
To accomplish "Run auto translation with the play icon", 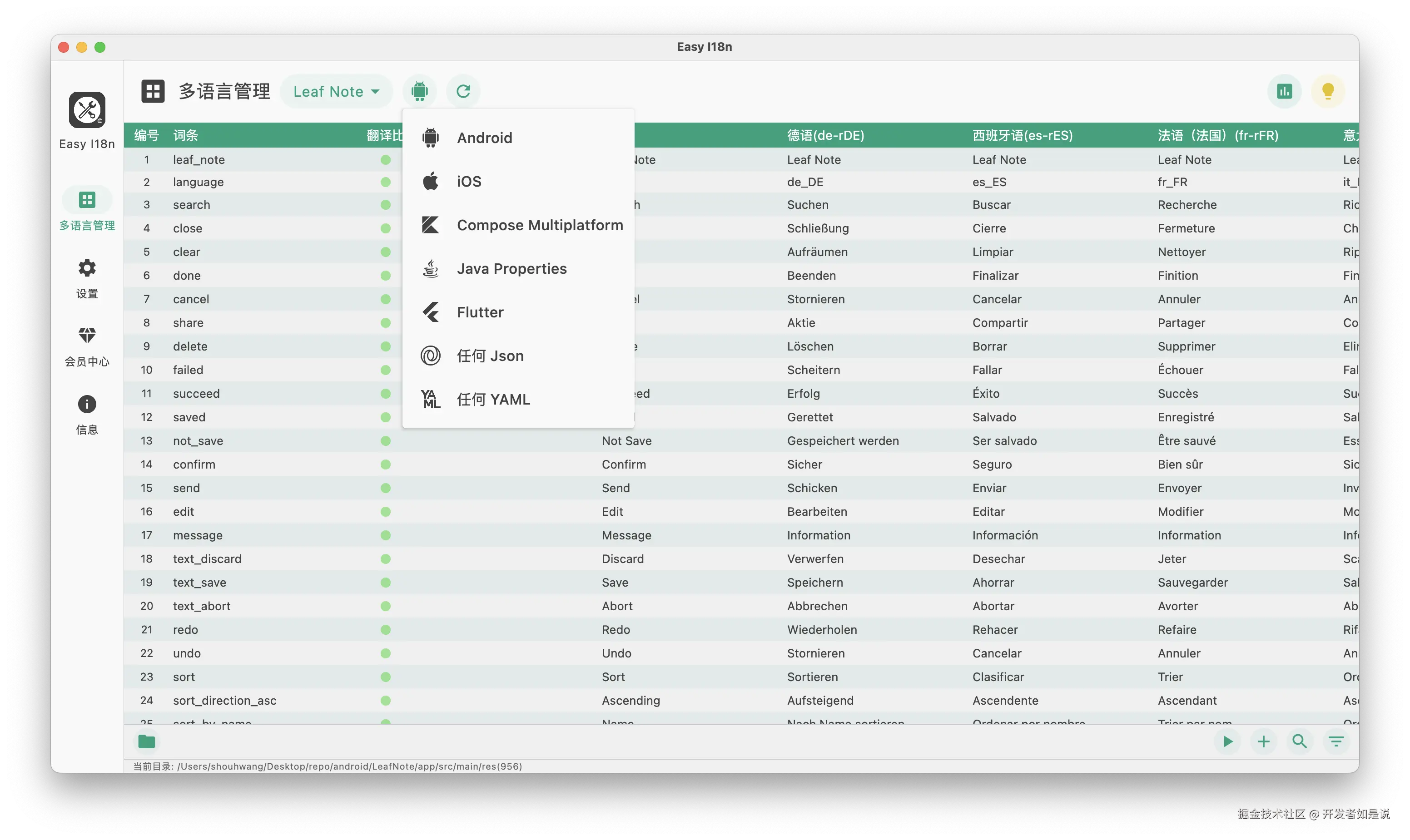I will (x=1227, y=741).
